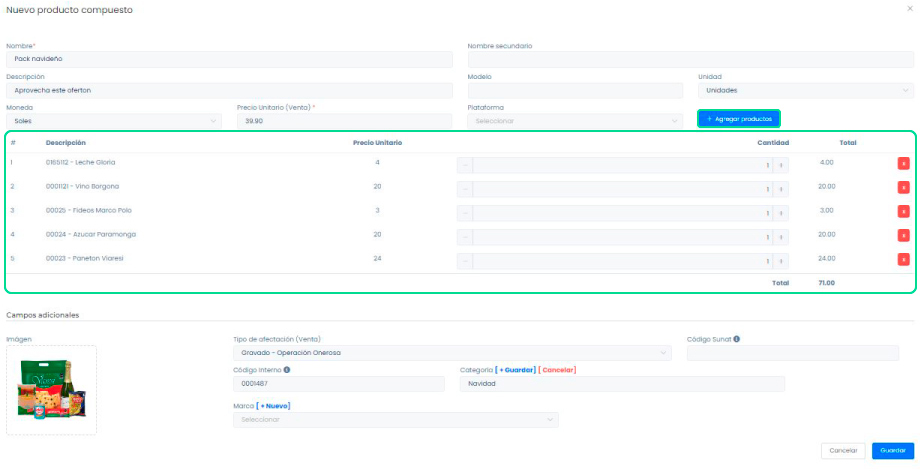Click the info icon beside Código interno
This screenshot has height=471, width=920.
click(x=287, y=370)
